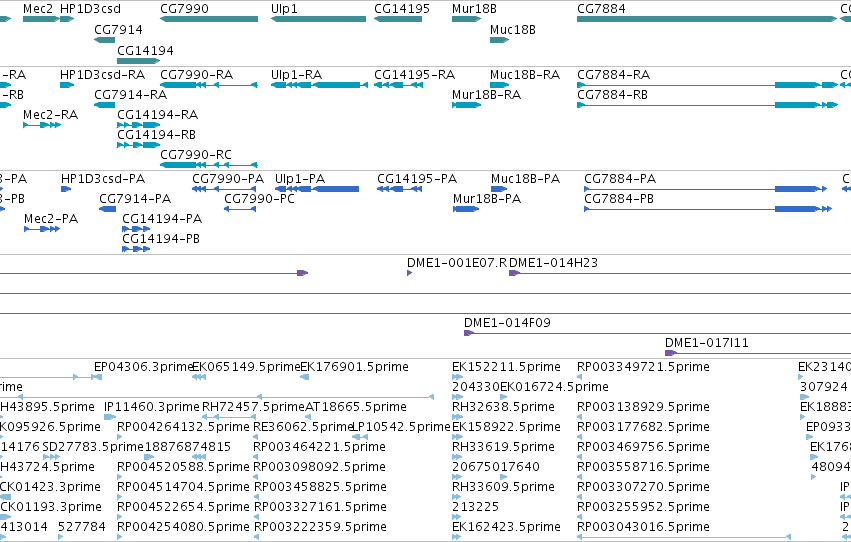Screen dimensions: 851x542
Task: Open the Ulp1-PA protein label
Action: click(x=300, y=178)
